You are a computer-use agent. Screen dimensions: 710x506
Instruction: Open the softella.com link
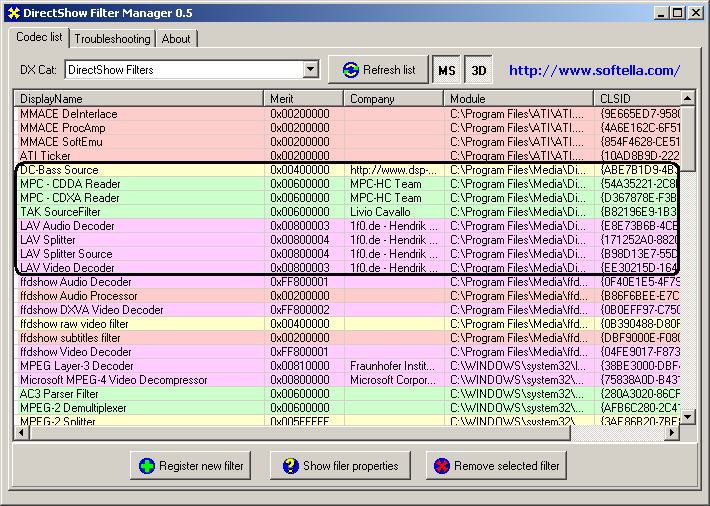tap(595, 70)
